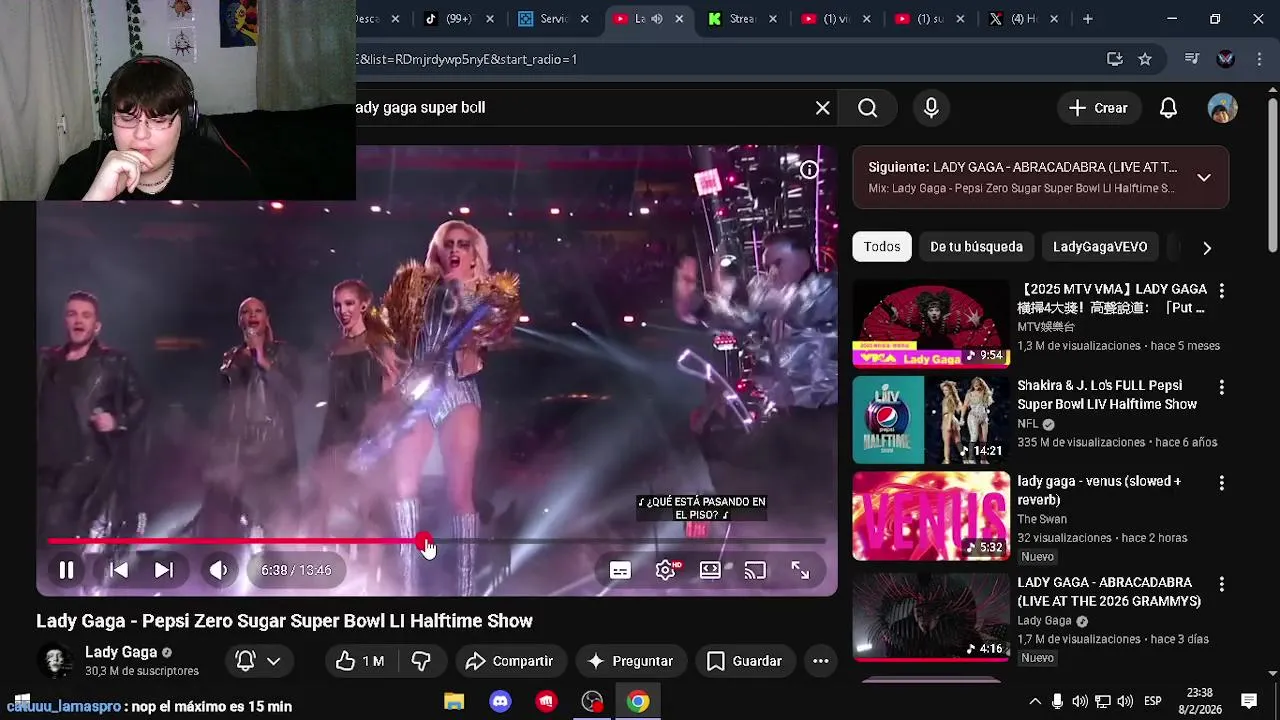Open Chrome's three-dot menu
Viewport: 1280px width, 720px height.
click(1258, 59)
